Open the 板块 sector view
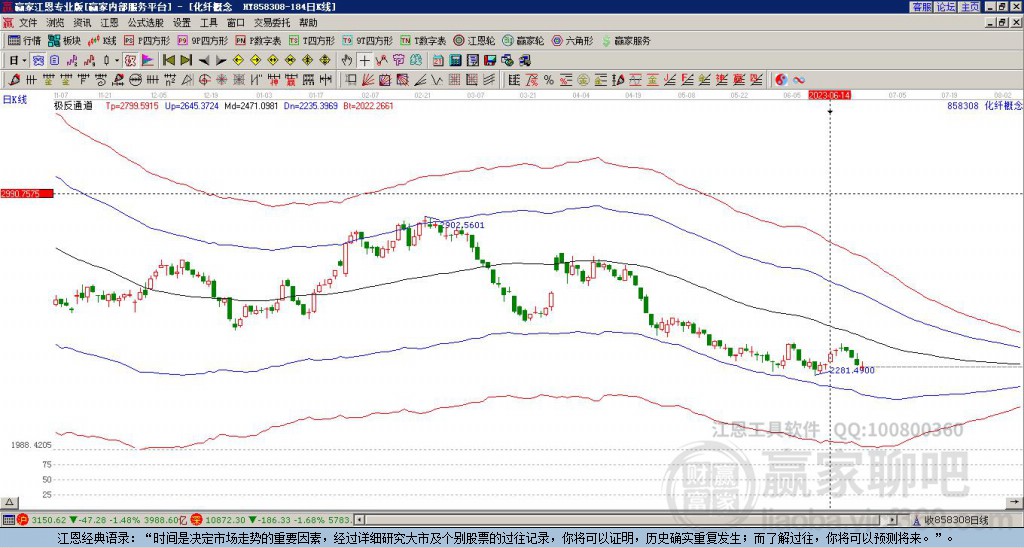1024x548 pixels. point(64,40)
